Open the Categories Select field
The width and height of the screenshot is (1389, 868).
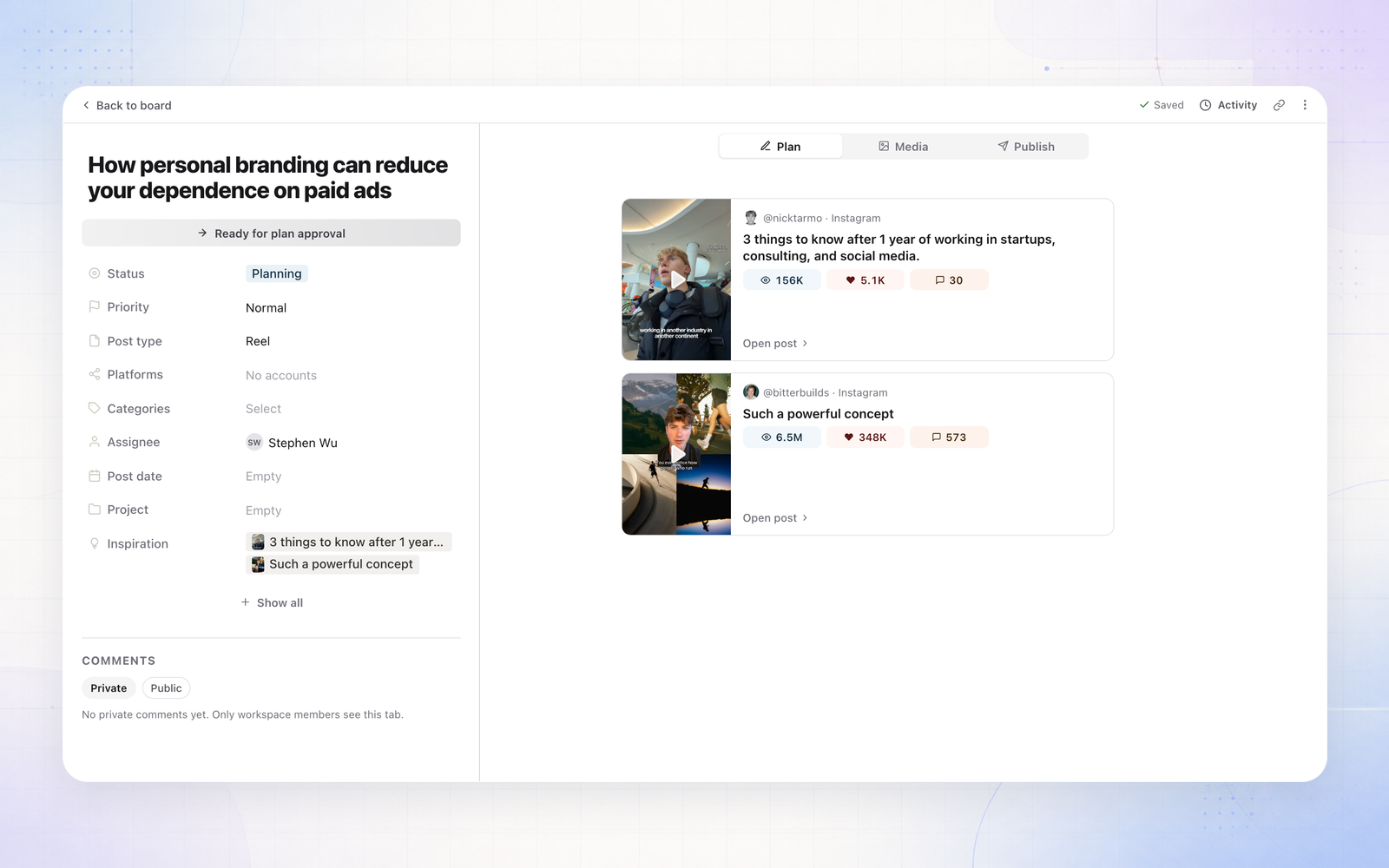point(263,409)
